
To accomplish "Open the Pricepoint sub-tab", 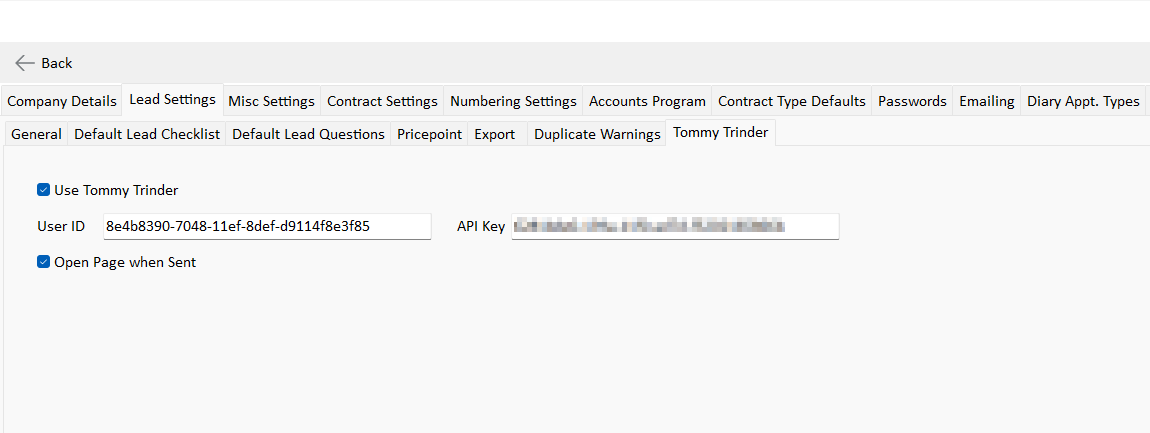I will (429, 134).
